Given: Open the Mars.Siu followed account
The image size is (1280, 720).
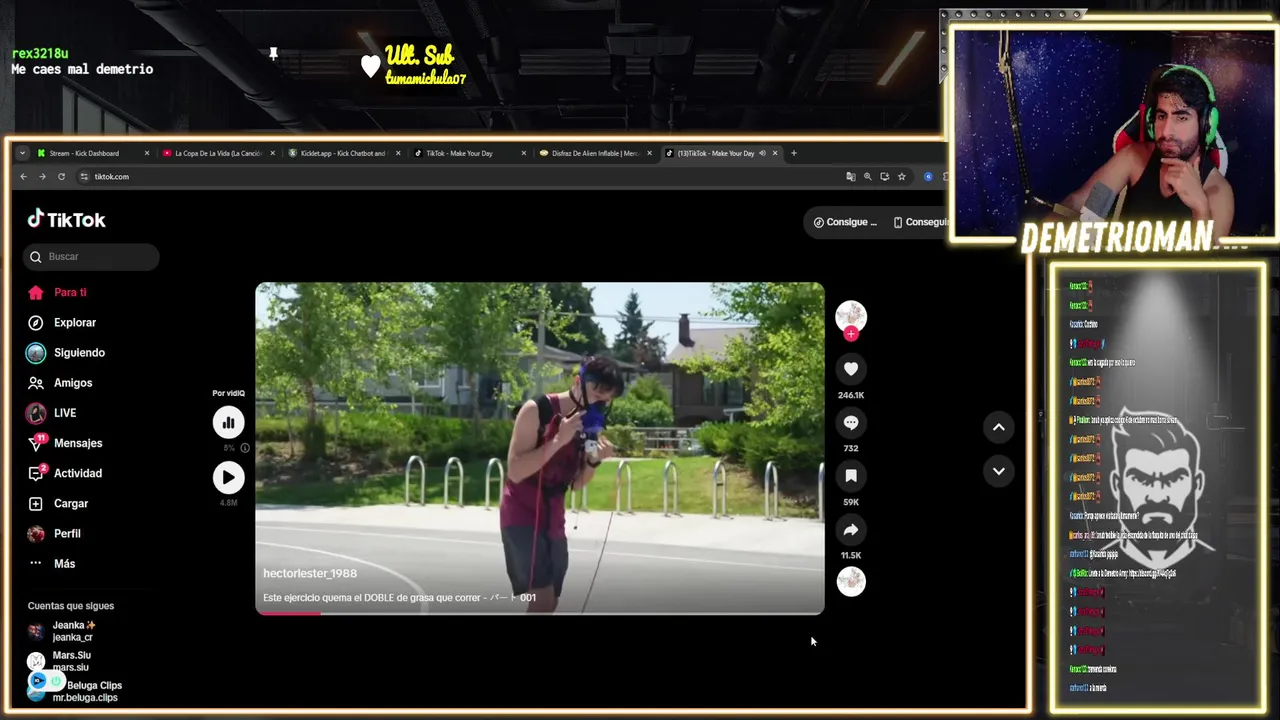Looking at the screenshot, I should click(x=71, y=661).
